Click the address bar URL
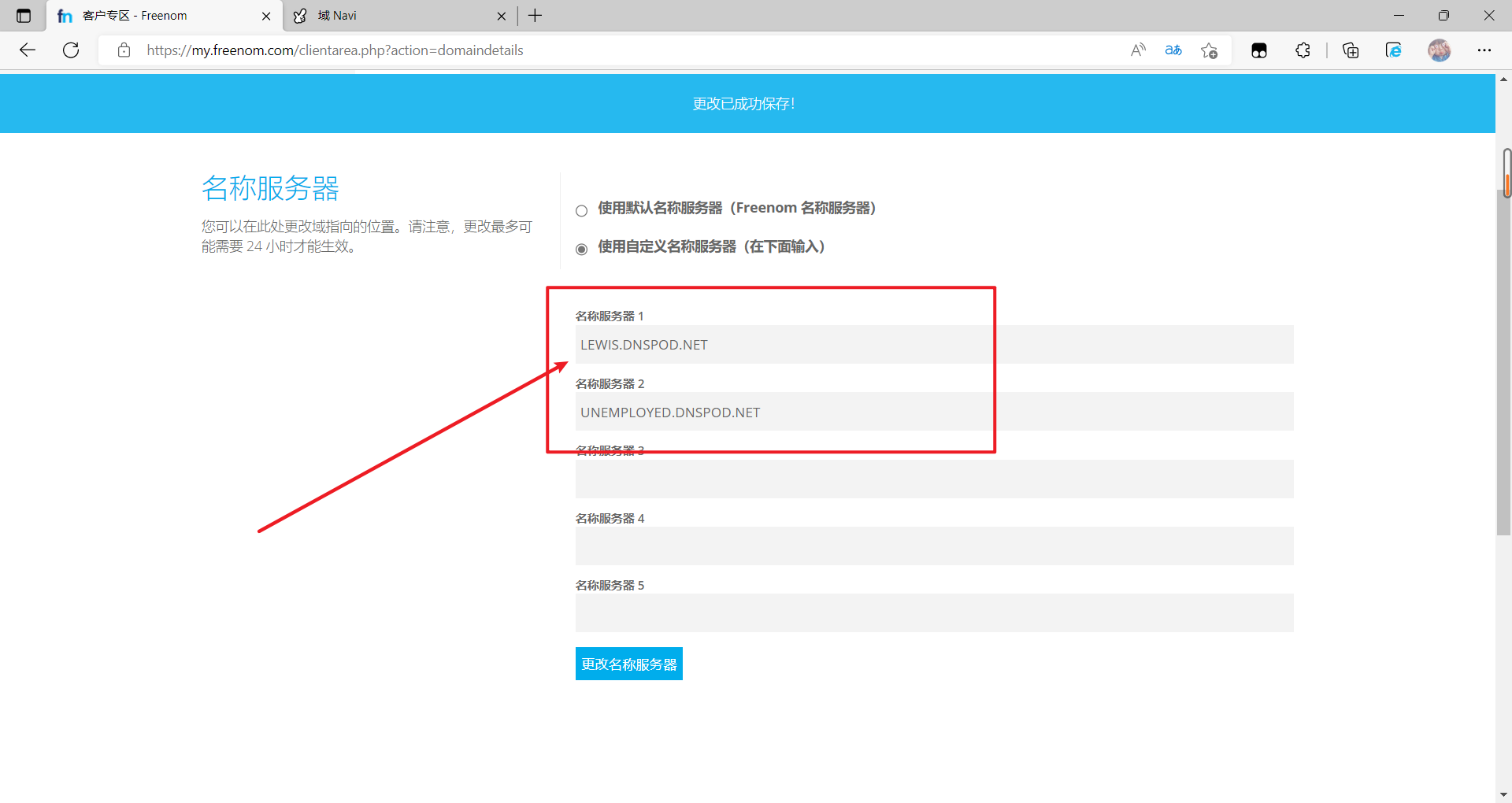The width and height of the screenshot is (1512, 803). click(335, 50)
